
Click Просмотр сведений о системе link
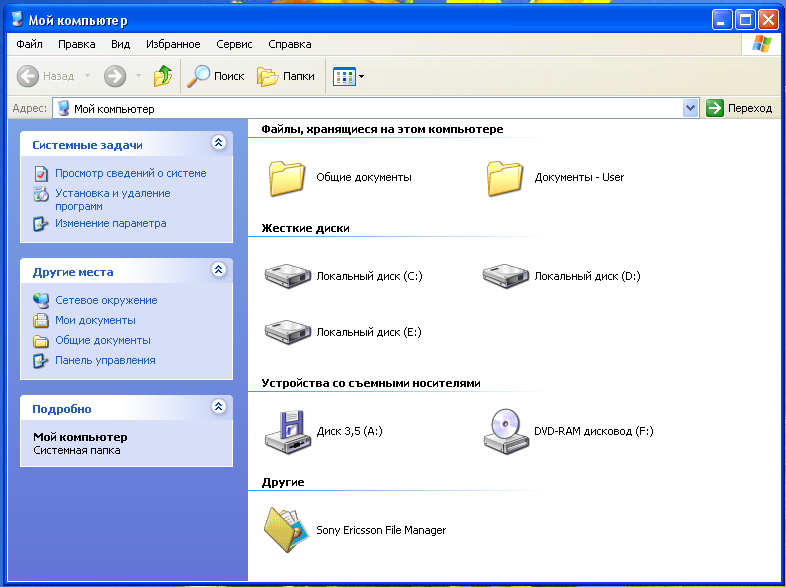click(131, 173)
